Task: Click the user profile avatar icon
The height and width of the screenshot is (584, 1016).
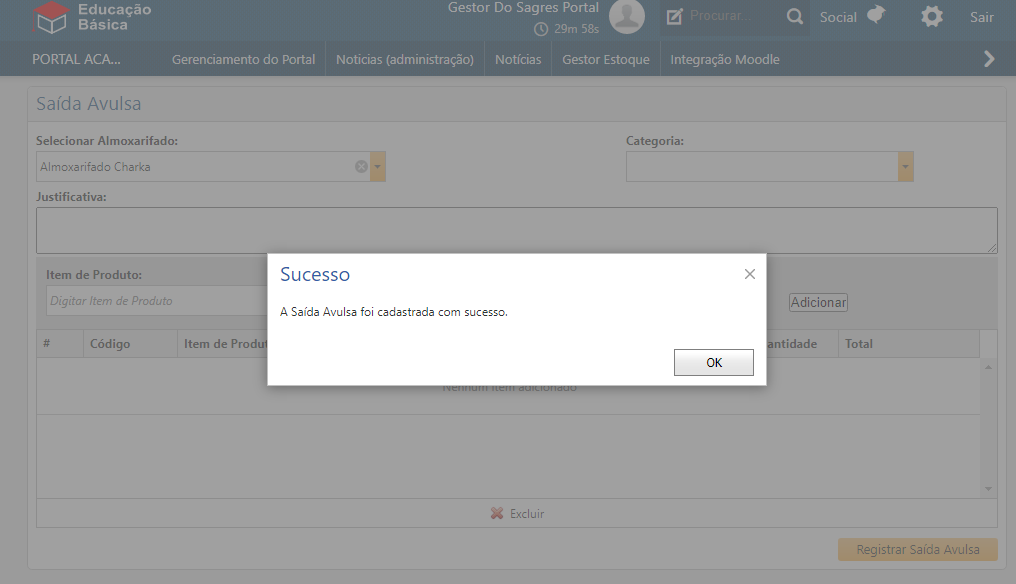Action: (x=627, y=16)
